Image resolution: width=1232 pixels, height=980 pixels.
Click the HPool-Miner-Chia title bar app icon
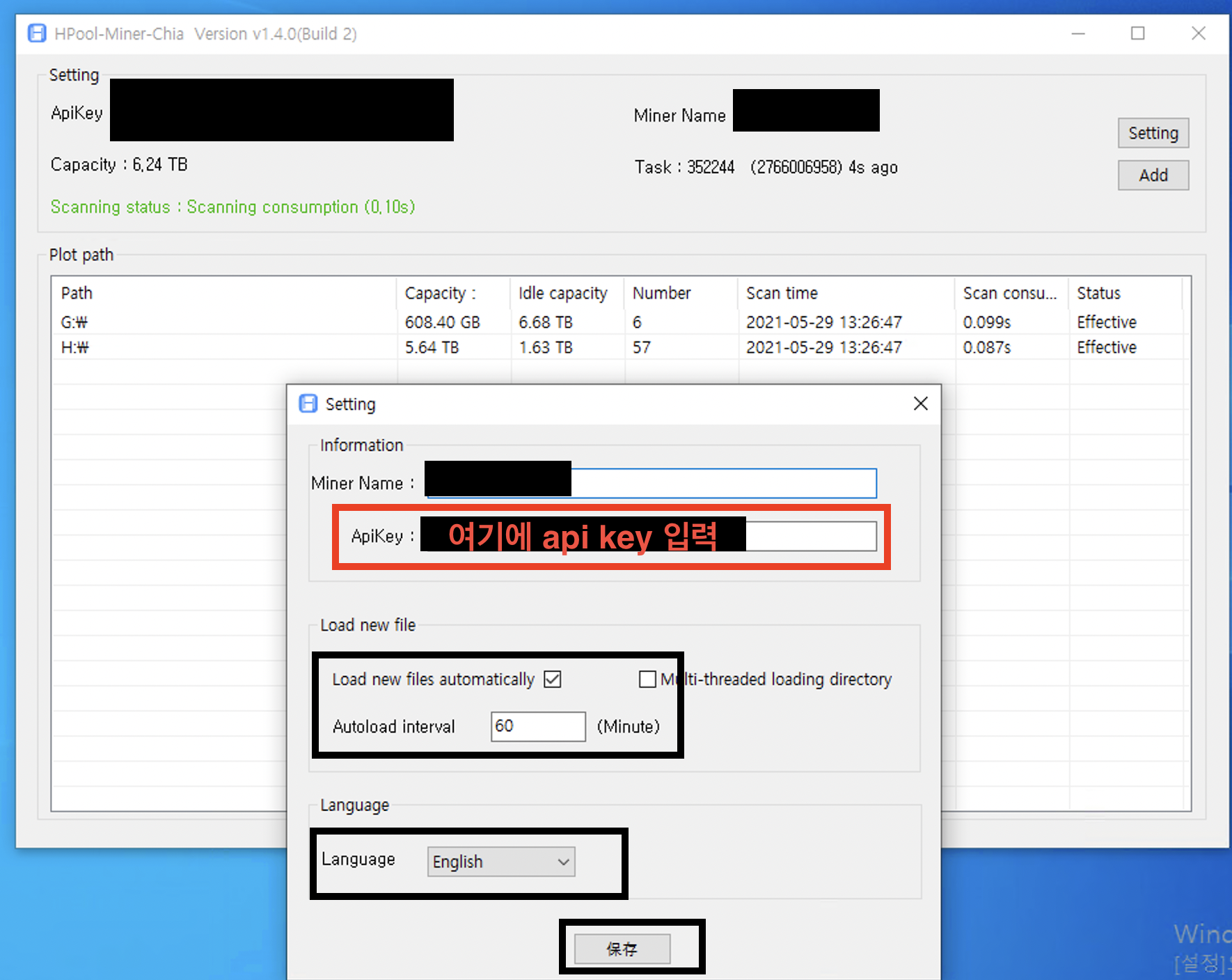(37, 33)
